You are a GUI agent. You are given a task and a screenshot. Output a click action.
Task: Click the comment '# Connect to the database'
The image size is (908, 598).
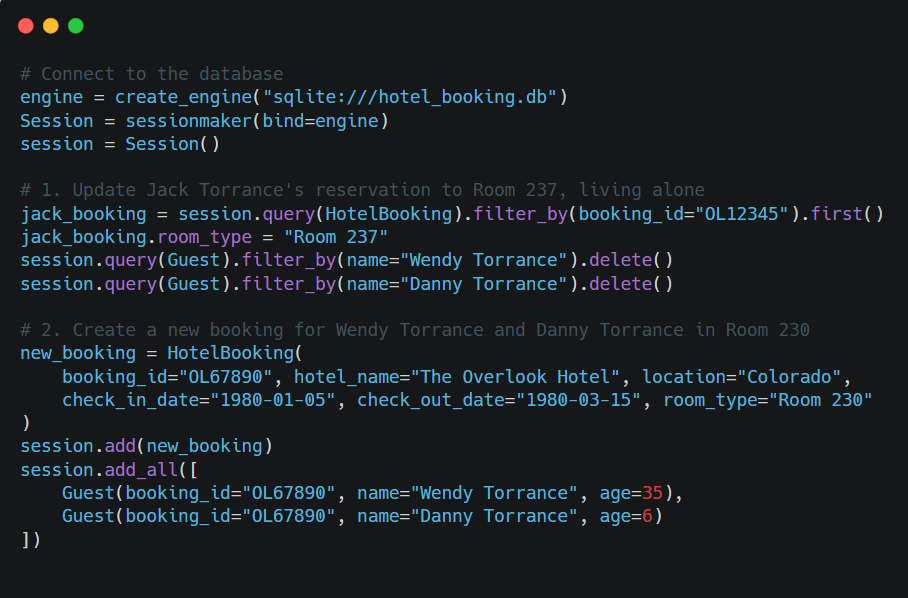point(152,74)
